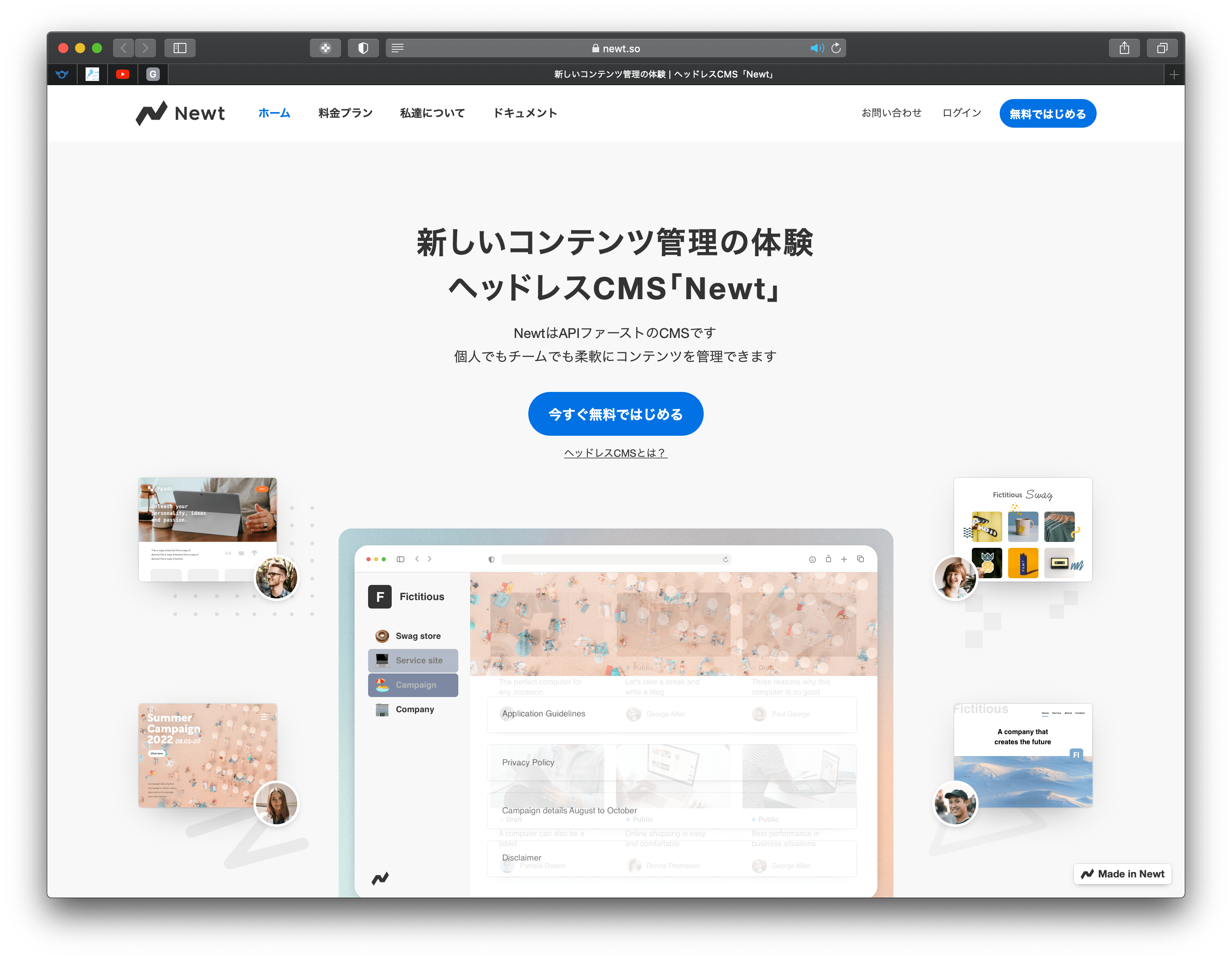The width and height of the screenshot is (1232, 960).
Task: Focus the newt.so address bar
Action: (x=616, y=48)
